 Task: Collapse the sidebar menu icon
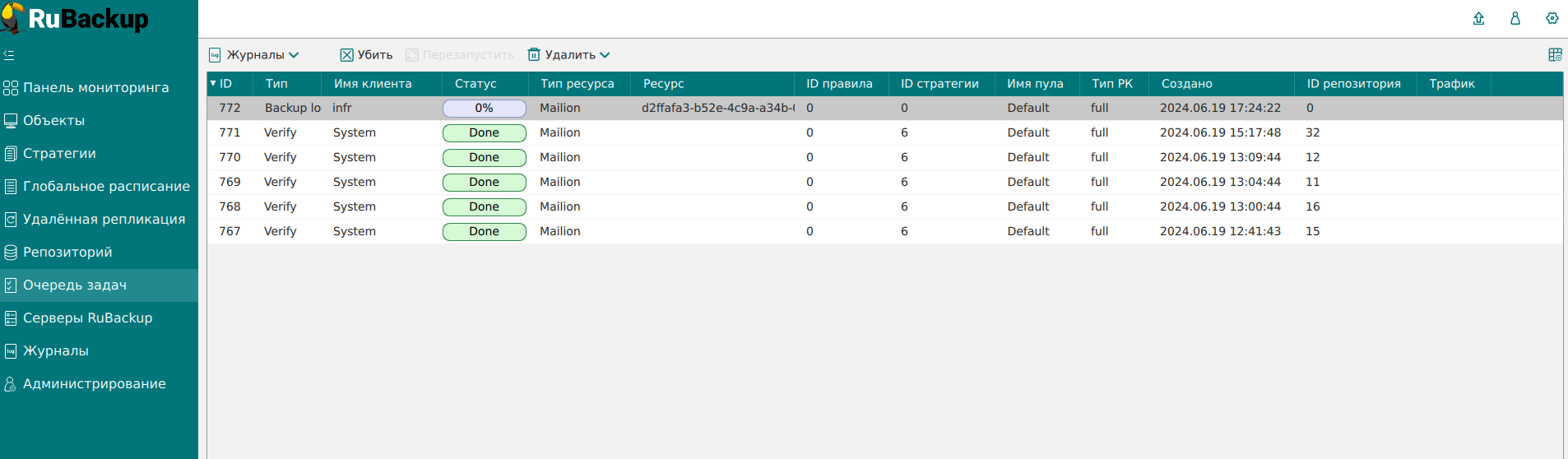tap(9, 55)
